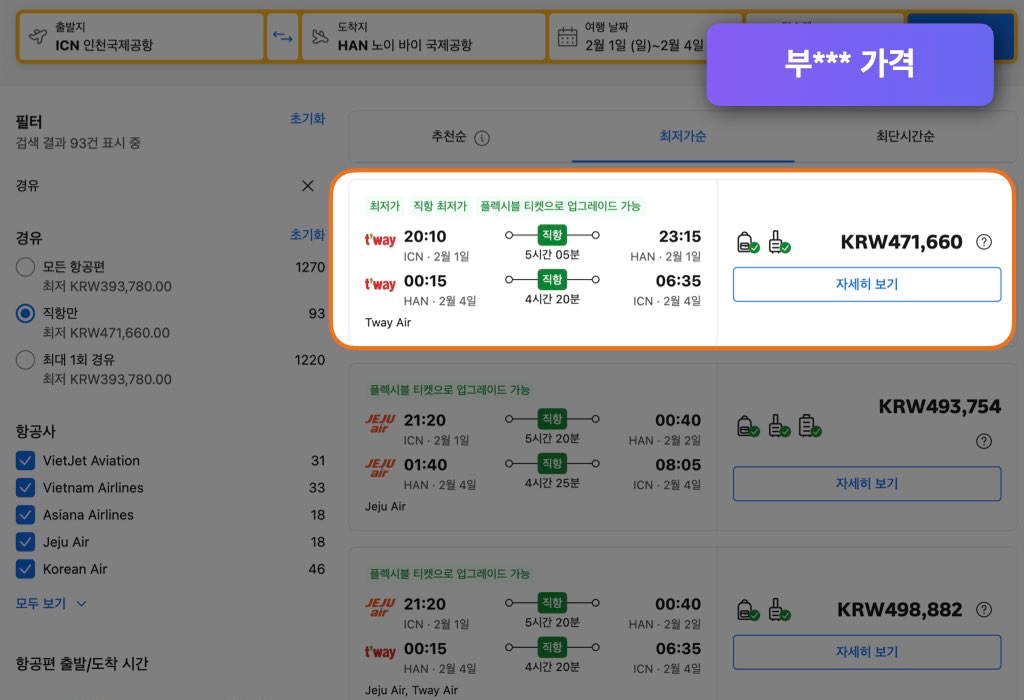Click the departure airplane icon beside ICN
The height and width of the screenshot is (700, 1024).
36,36
